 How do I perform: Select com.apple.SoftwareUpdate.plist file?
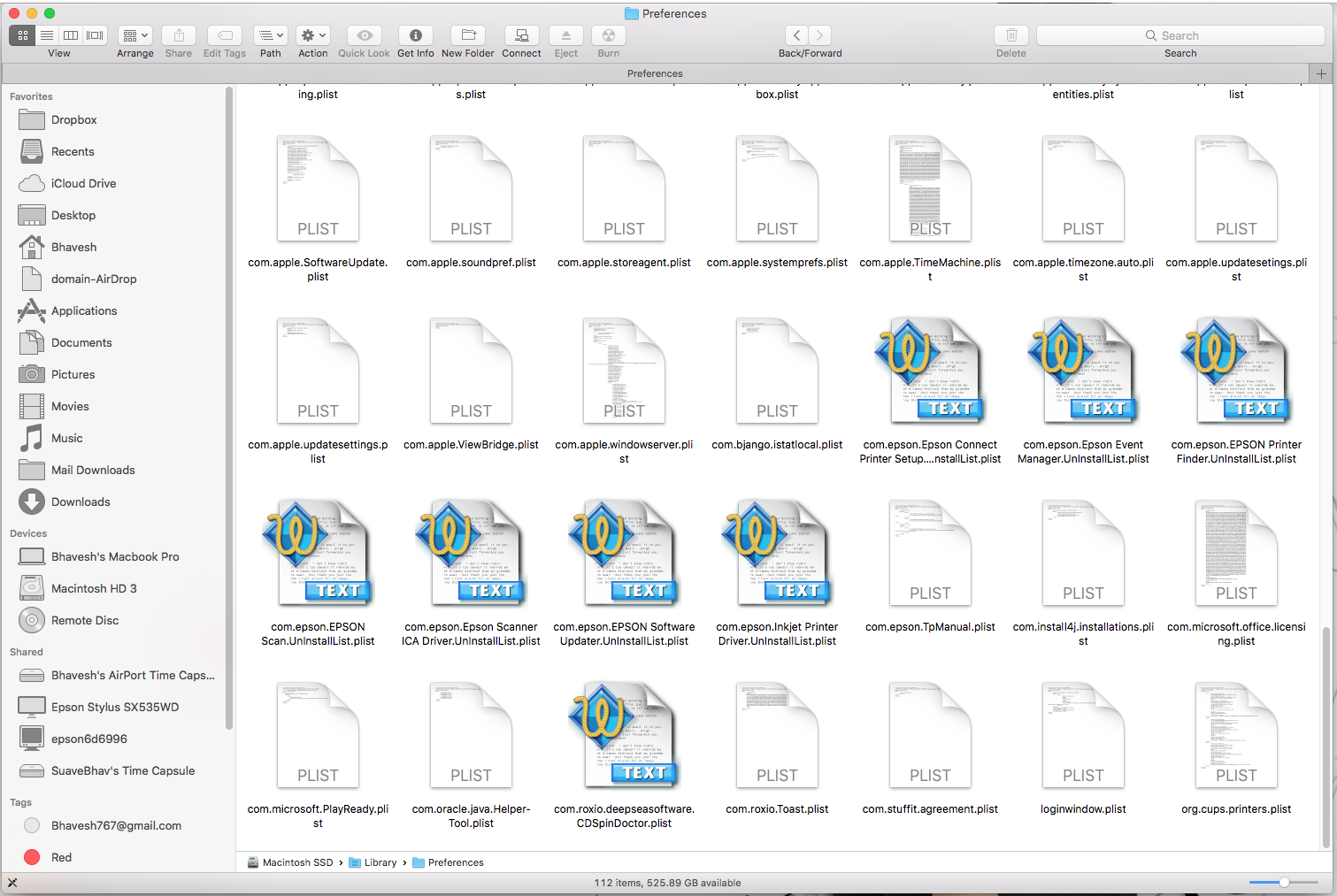pyautogui.click(x=318, y=189)
